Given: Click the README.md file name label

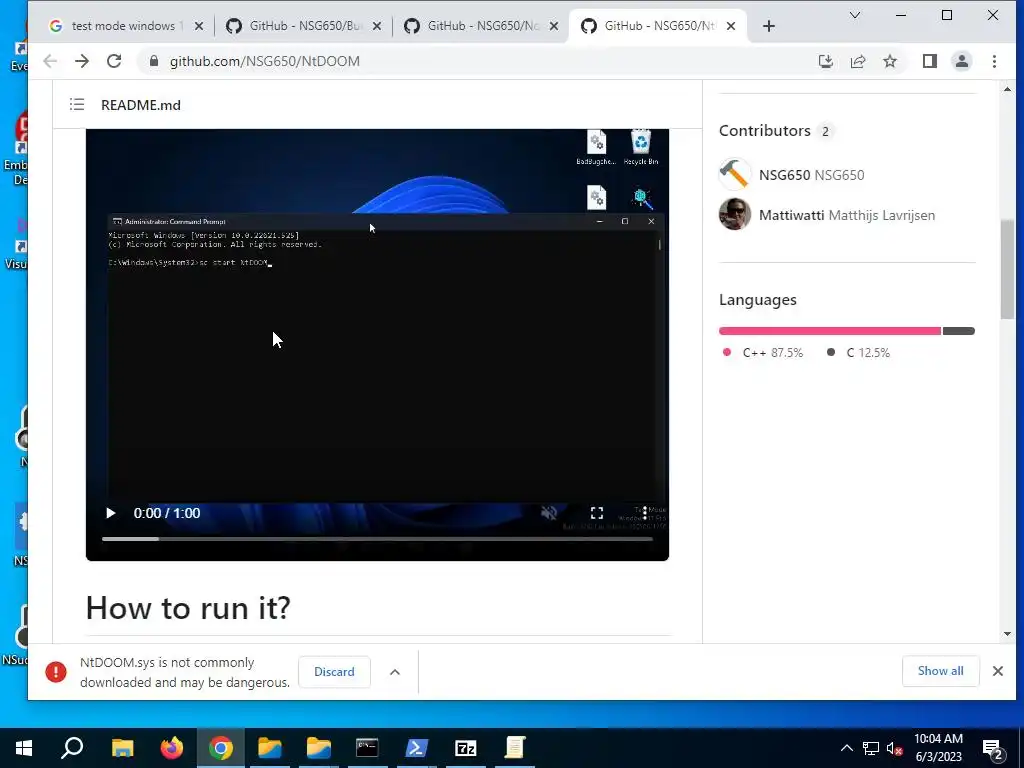Looking at the screenshot, I should [x=140, y=105].
